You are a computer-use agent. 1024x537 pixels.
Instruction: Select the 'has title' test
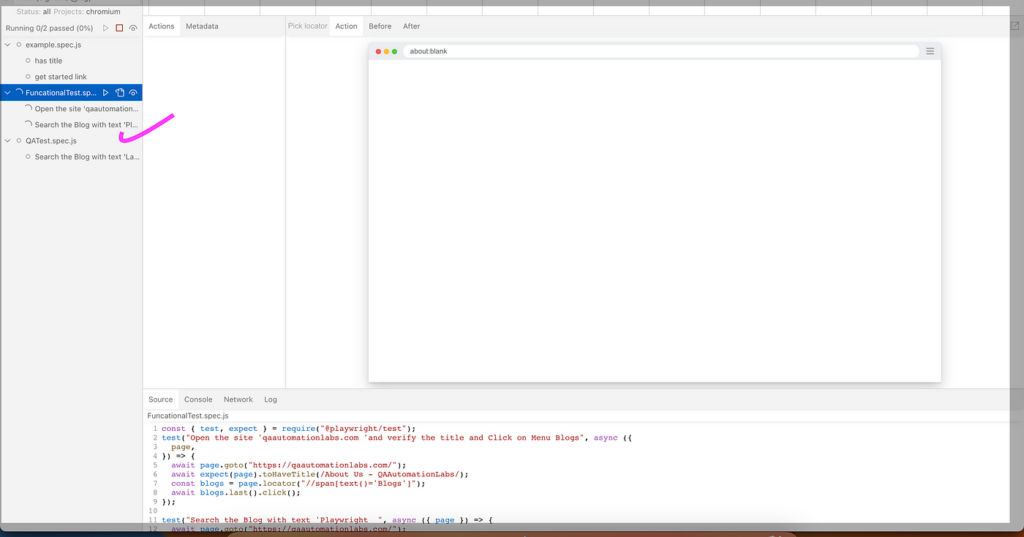coord(48,61)
